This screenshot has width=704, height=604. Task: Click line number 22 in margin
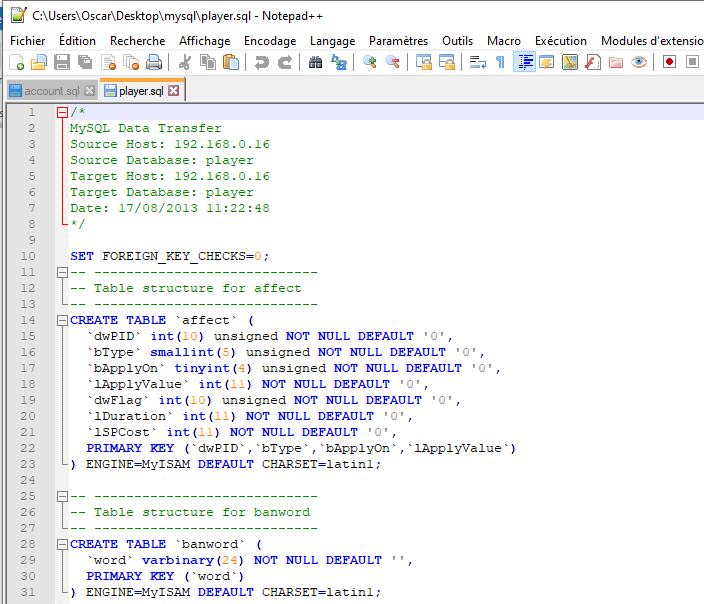tap(27, 448)
